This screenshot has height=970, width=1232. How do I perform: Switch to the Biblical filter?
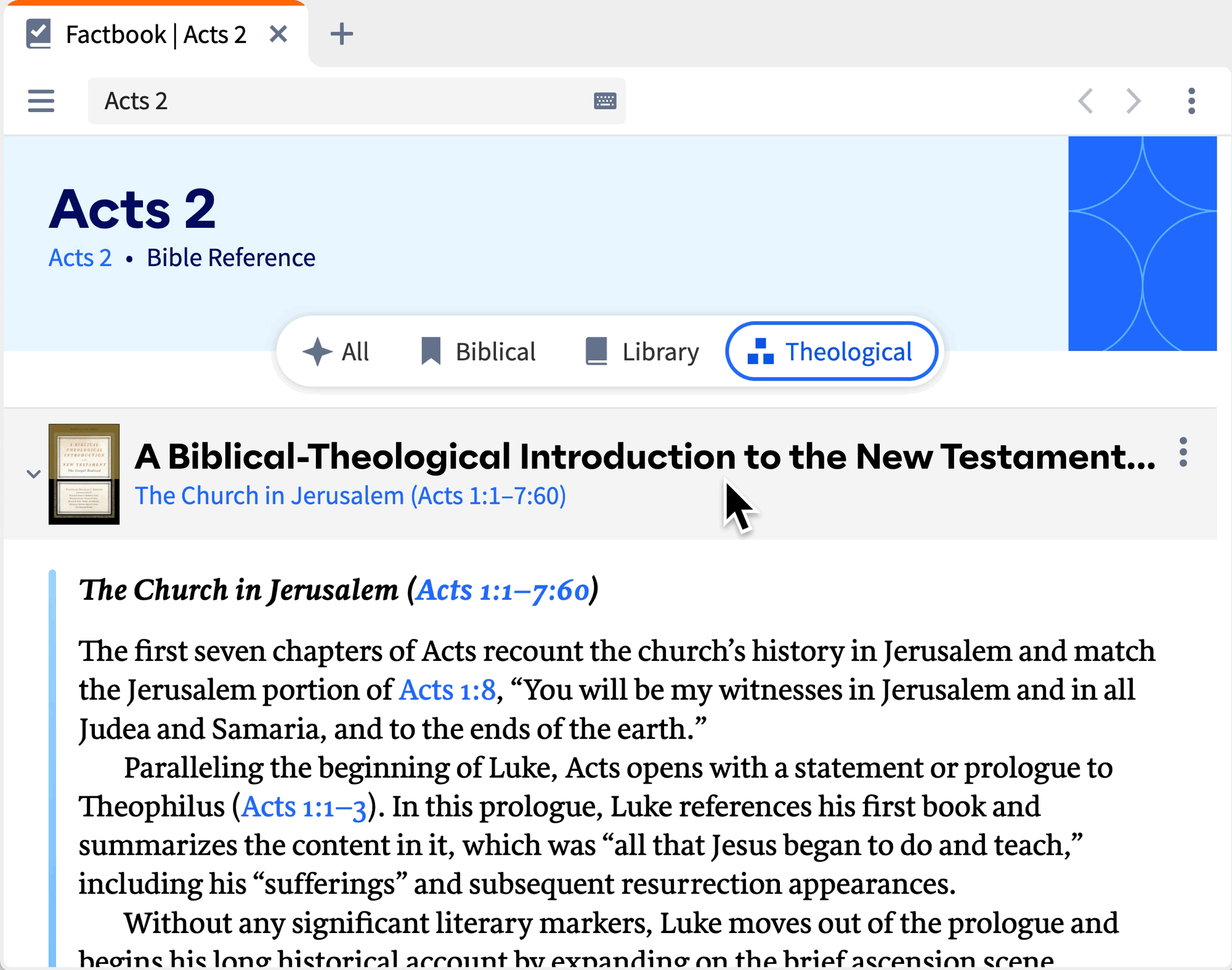(477, 352)
